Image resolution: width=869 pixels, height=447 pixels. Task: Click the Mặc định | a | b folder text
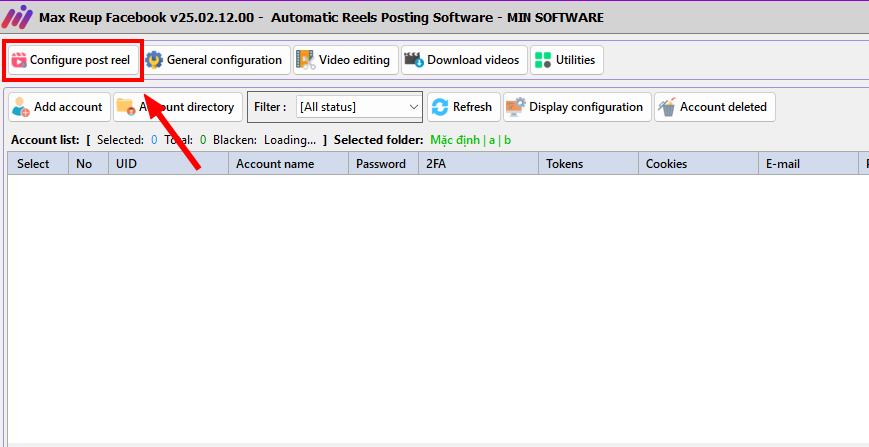tap(471, 140)
